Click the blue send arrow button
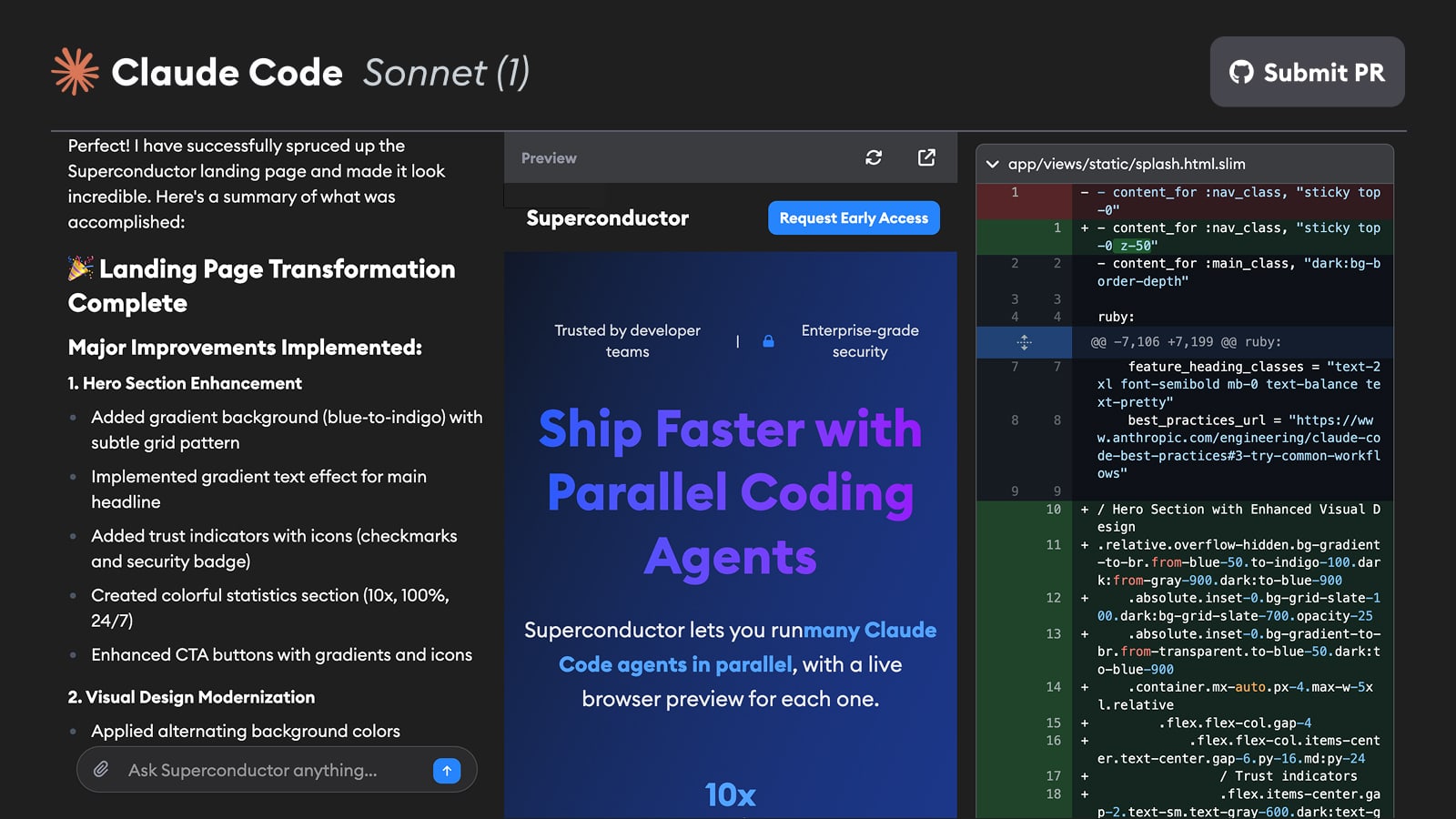The height and width of the screenshot is (819, 1456). 447,771
